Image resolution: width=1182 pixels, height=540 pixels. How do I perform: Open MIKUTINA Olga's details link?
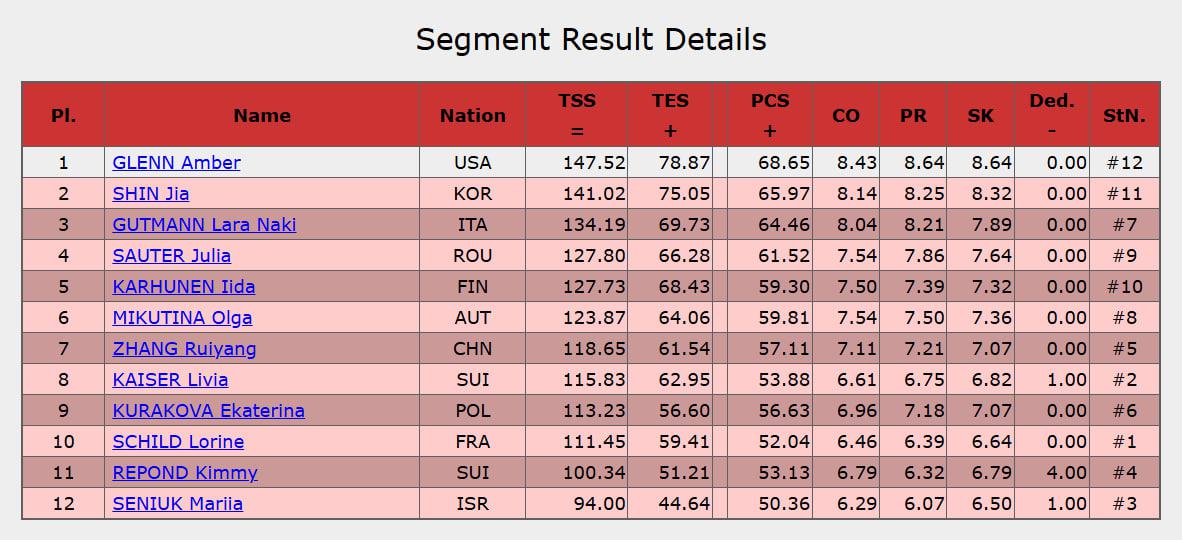pos(182,317)
